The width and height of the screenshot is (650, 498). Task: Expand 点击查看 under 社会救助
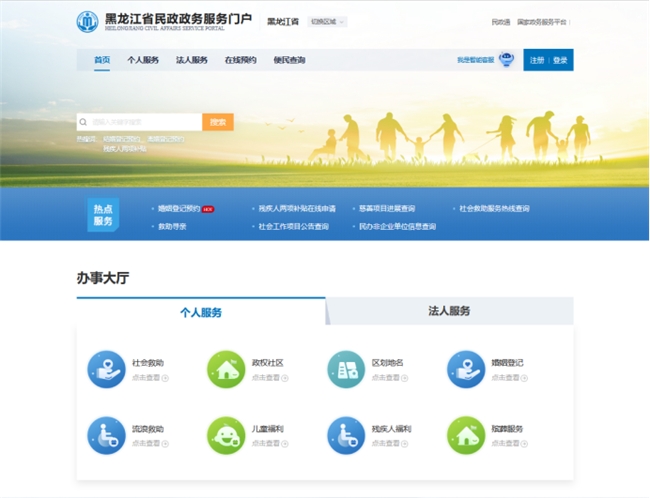pos(150,378)
